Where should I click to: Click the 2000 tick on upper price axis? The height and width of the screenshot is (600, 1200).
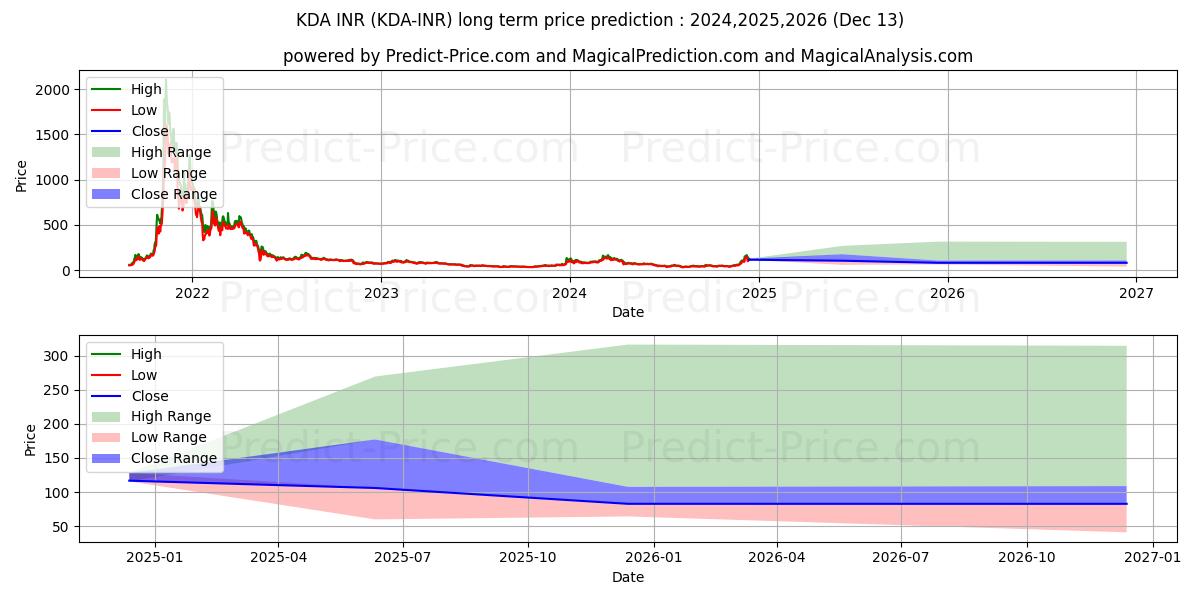tap(52, 90)
